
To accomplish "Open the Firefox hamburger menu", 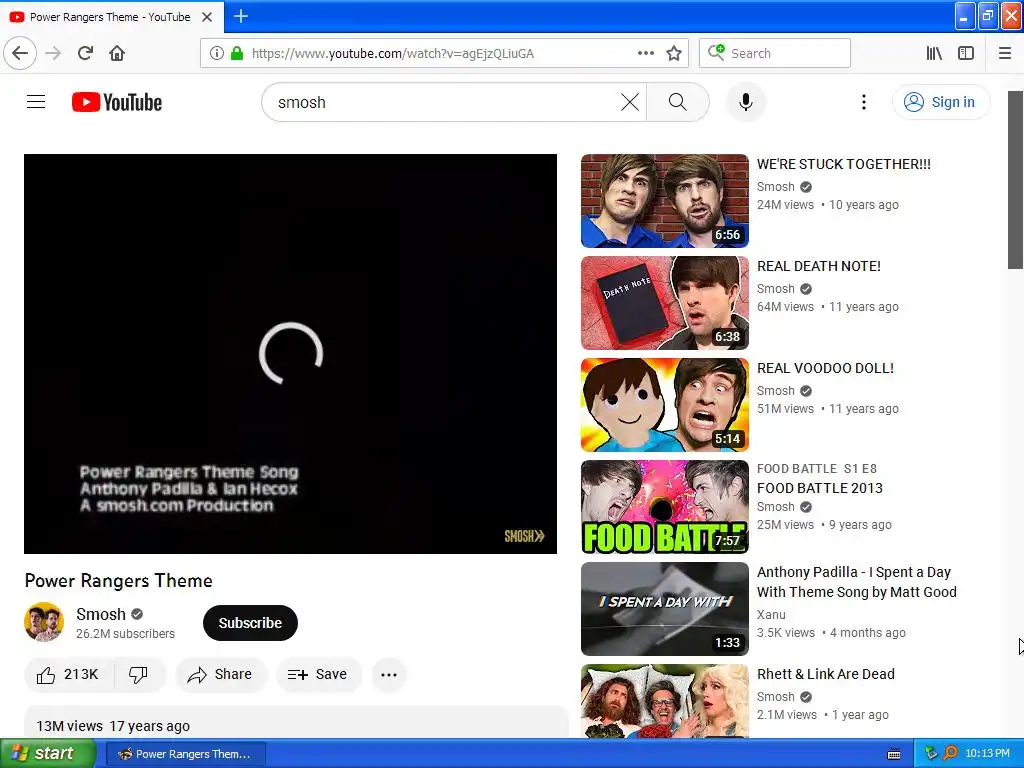I will (x=1004, y=53).
